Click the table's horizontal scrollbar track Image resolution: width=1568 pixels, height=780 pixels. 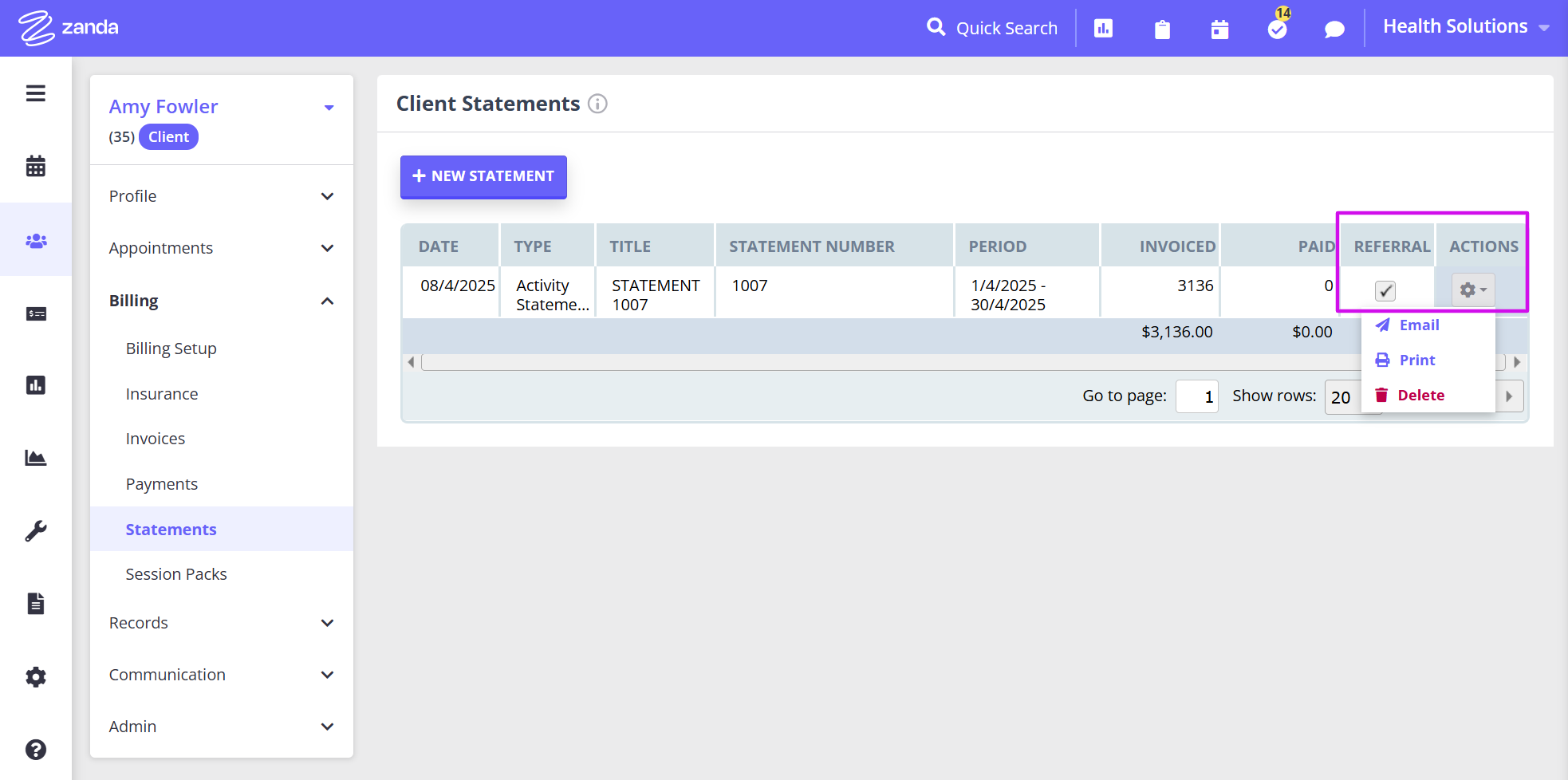point(963,362)
